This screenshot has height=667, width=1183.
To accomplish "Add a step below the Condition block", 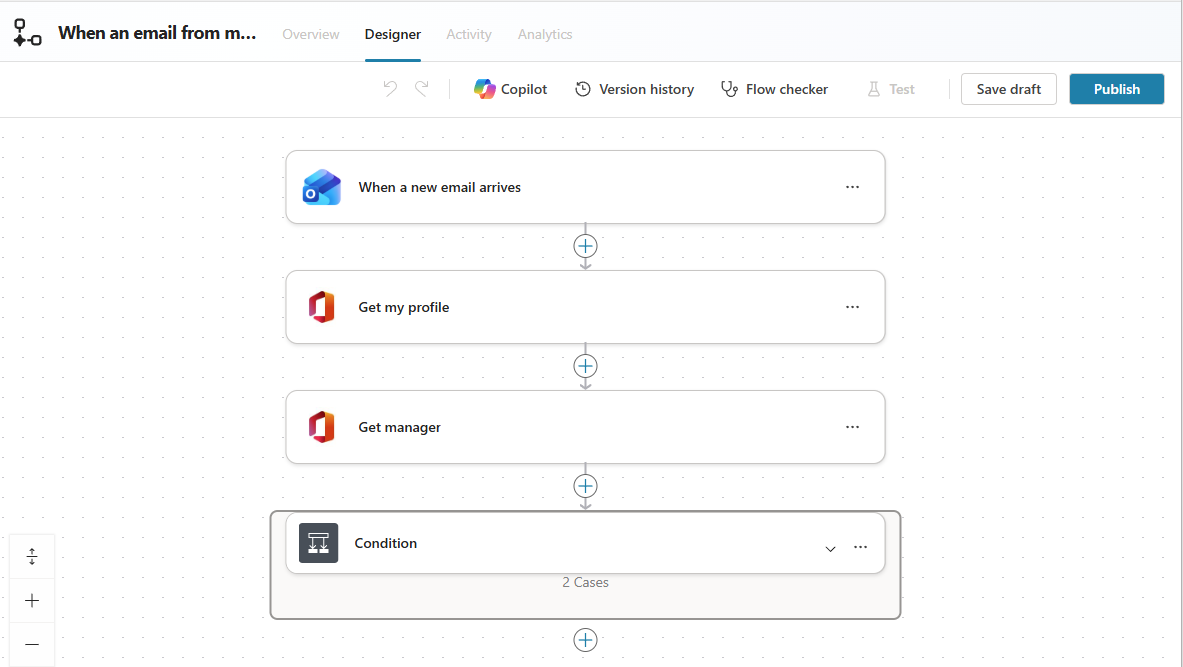I will 585,640.
